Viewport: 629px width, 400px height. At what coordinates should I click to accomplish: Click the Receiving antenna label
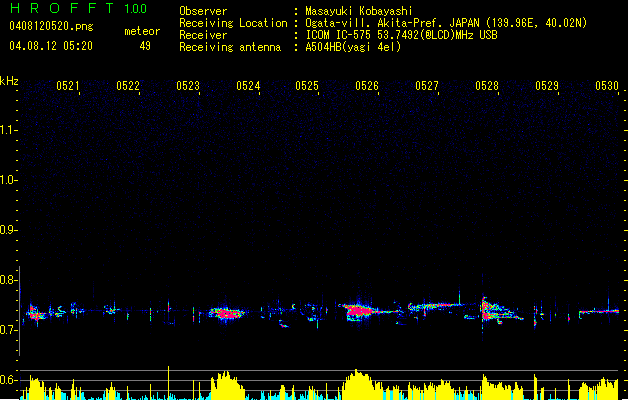(230, 47)
